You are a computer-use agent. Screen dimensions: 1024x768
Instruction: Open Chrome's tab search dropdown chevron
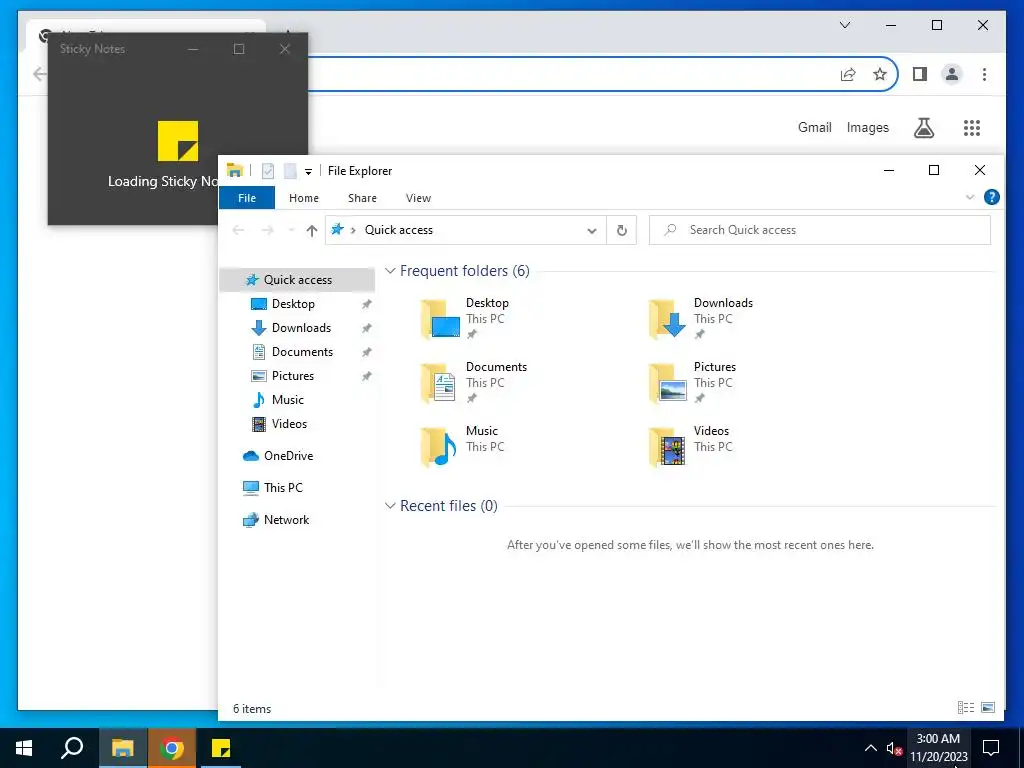tap(844, 25)
